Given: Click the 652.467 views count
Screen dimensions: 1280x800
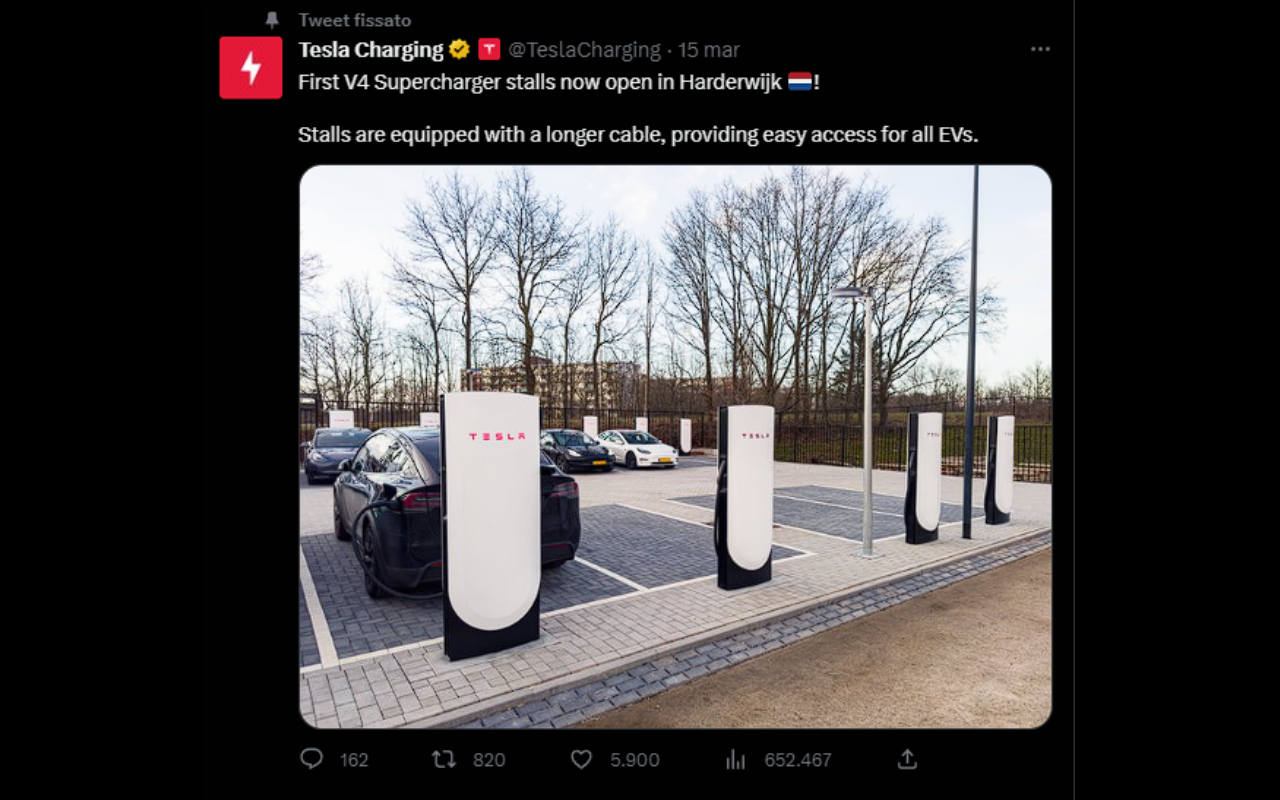Looking at the screenshot, I should point(798,760).
